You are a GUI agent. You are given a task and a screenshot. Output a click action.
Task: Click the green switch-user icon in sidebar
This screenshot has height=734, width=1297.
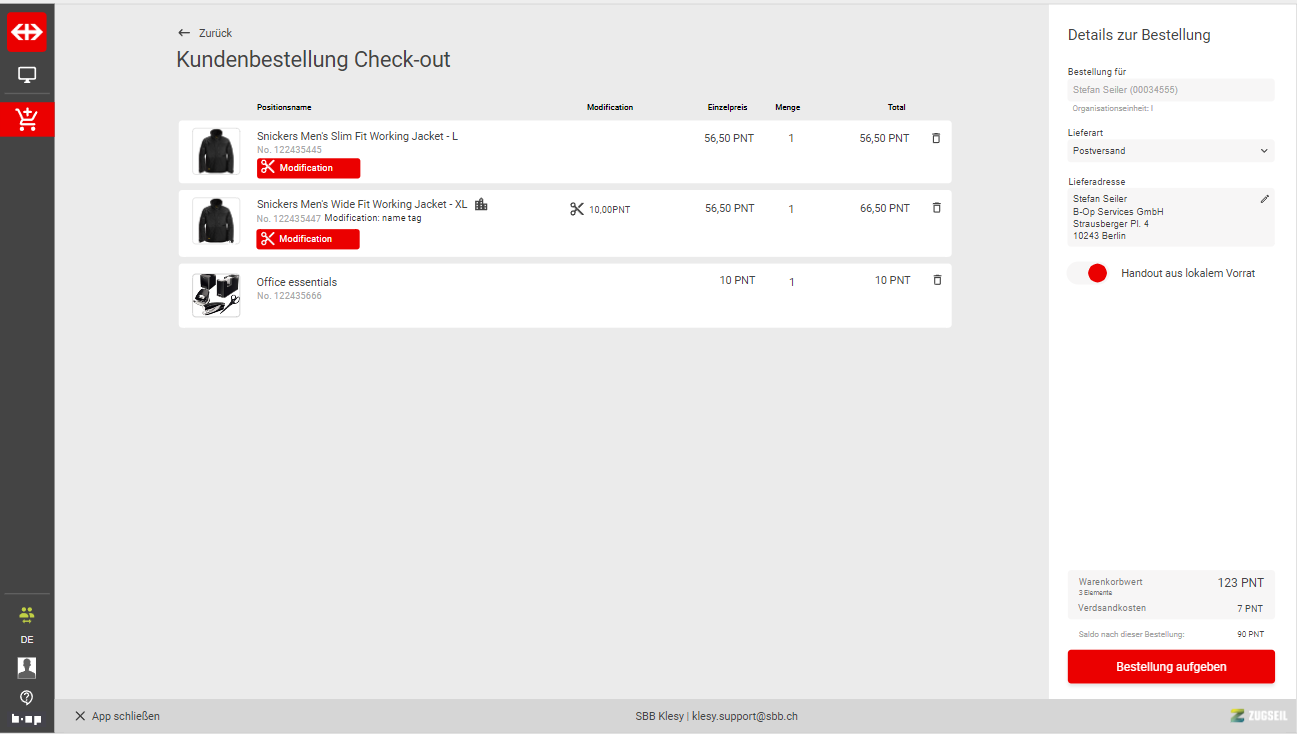pyautogui.click(x=27, y=615)
